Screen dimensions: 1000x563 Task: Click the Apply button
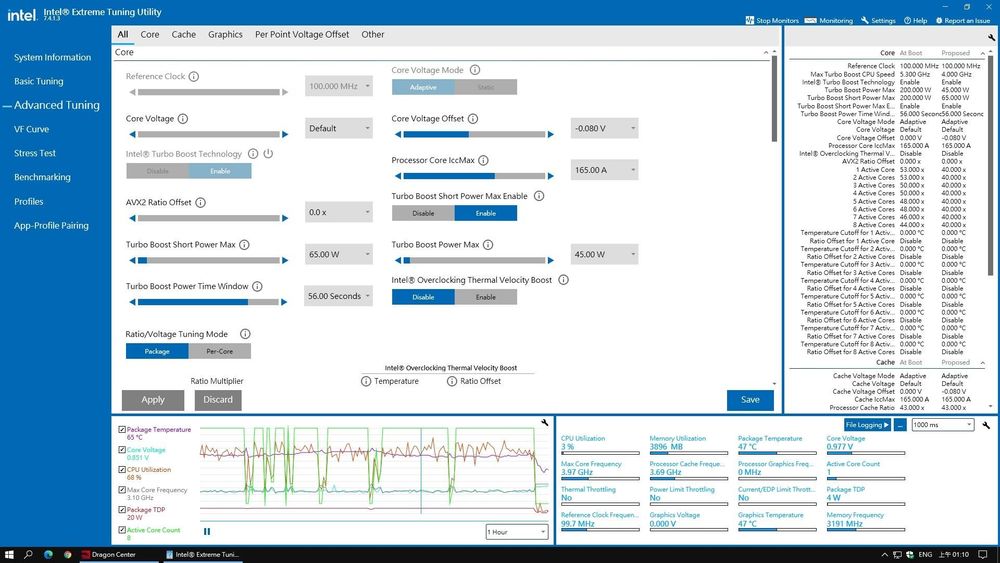click(153, 400)
